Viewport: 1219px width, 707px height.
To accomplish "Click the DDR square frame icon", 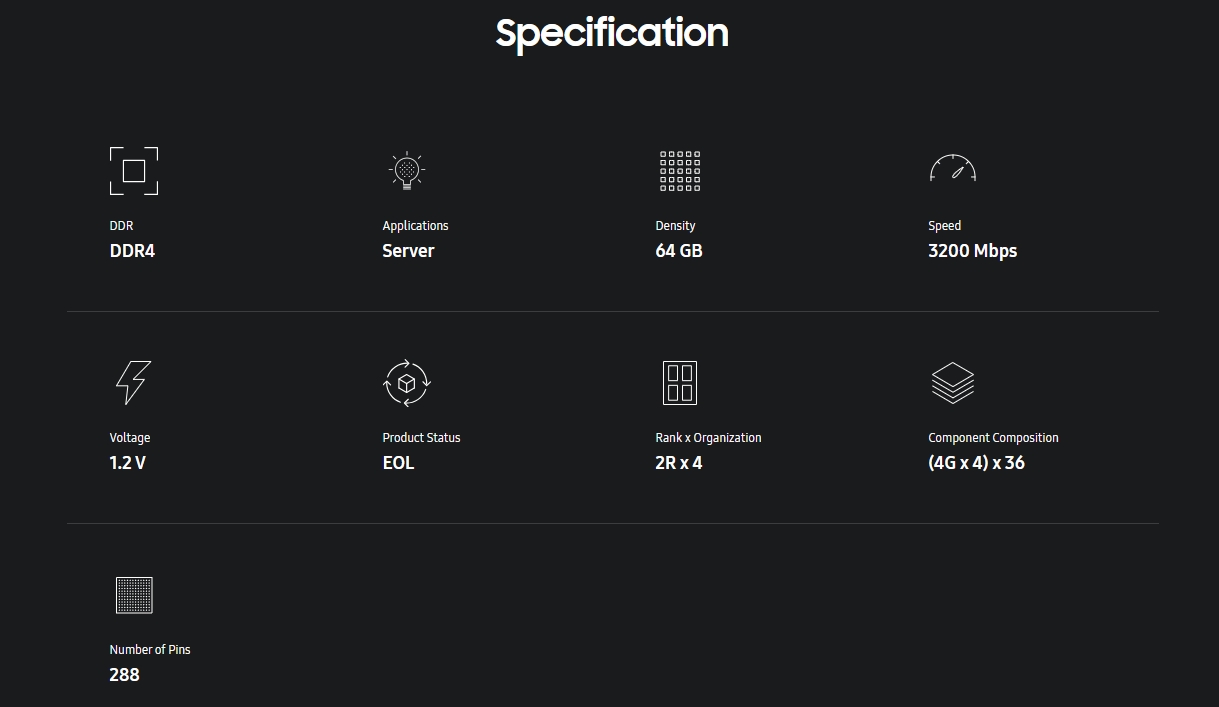I will 134,171.
